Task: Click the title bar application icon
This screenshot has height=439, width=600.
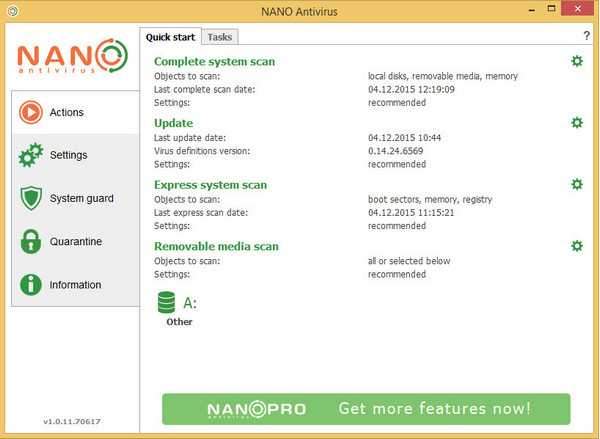Action: tap(13, 11)
